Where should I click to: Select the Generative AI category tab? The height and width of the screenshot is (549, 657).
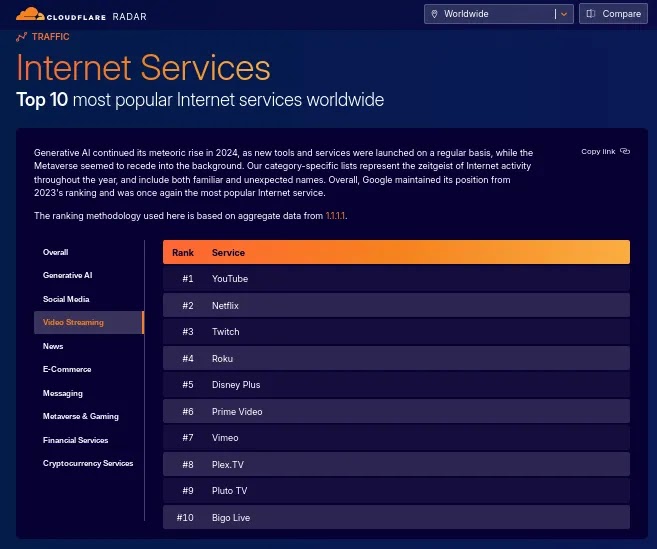point(89,275)
